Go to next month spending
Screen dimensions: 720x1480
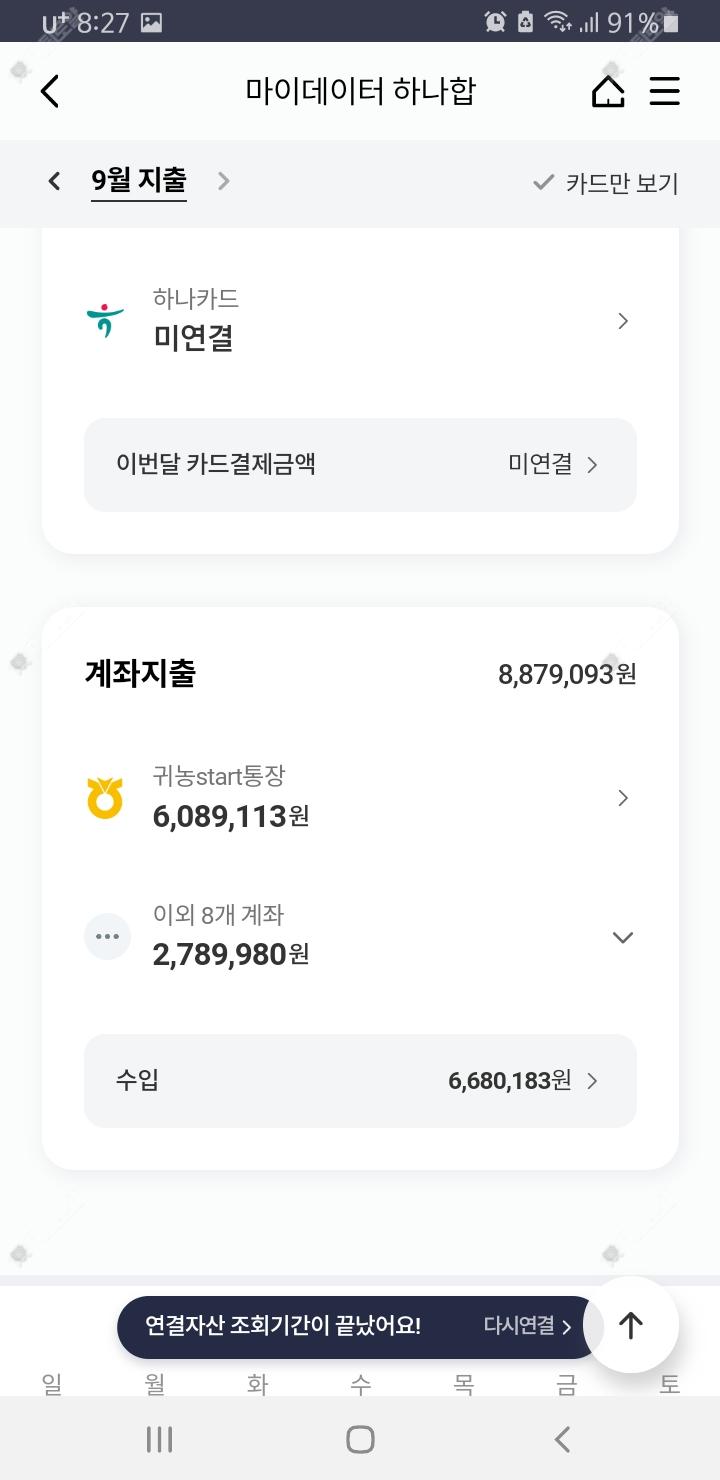pyautogui.click(x=224, y=181)
